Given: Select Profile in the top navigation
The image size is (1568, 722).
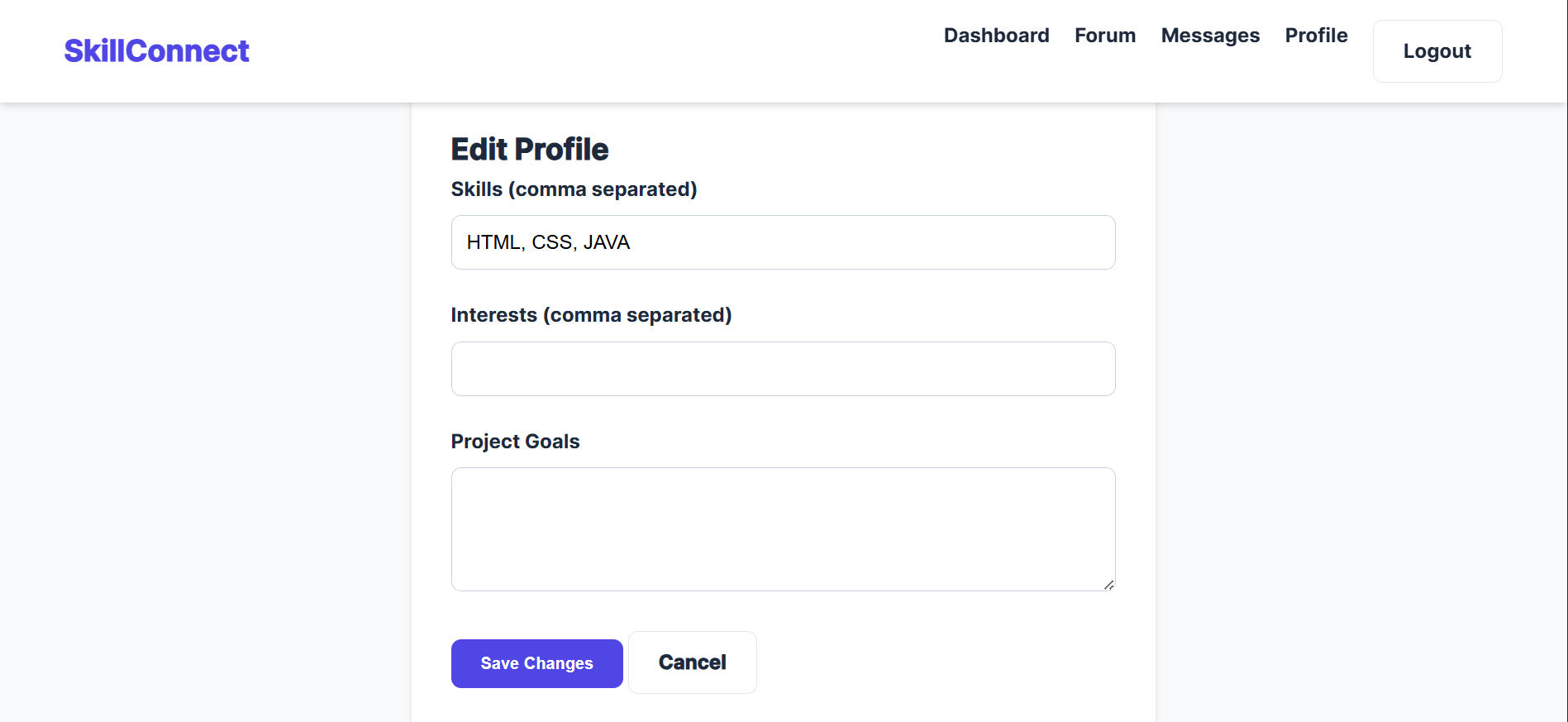Looking at the screenshot, I should tap(1316, 36).
